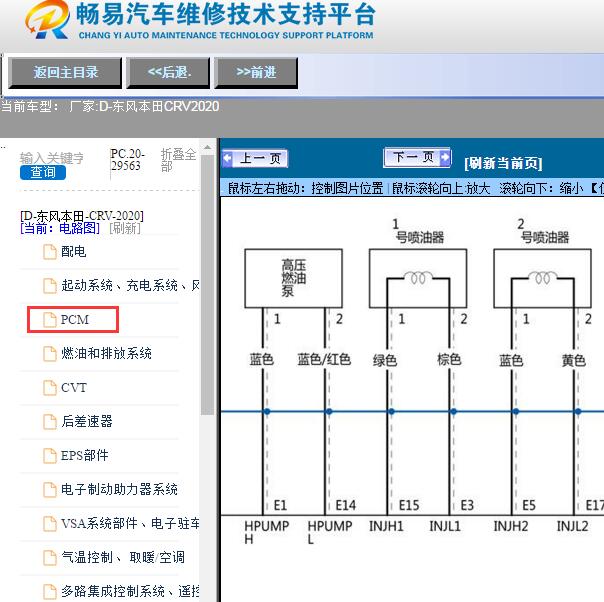604x602 pixels.
Task: Open 起动系统、充电系统 tree item
Action: (x=130, y=285)
